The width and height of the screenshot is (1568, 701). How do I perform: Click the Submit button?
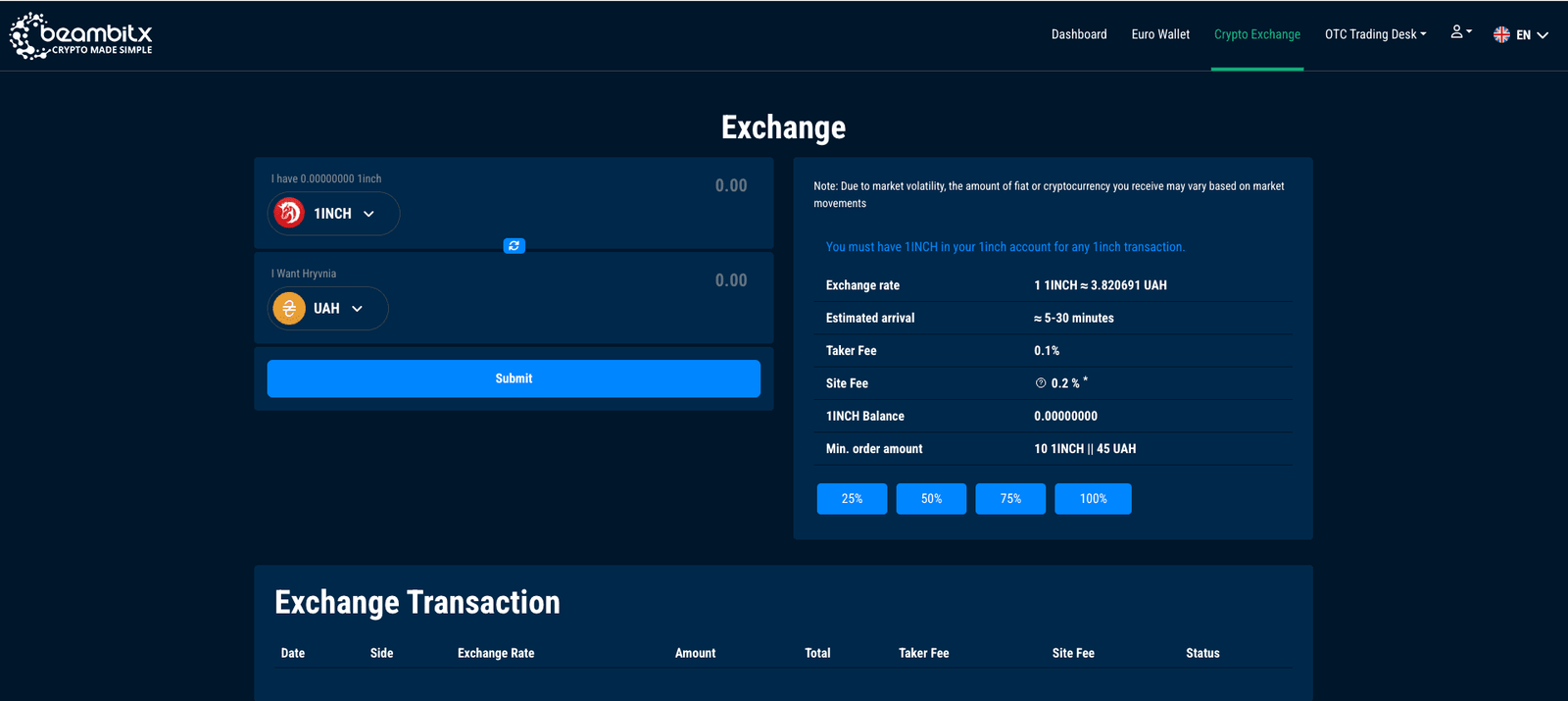point(514,378)
